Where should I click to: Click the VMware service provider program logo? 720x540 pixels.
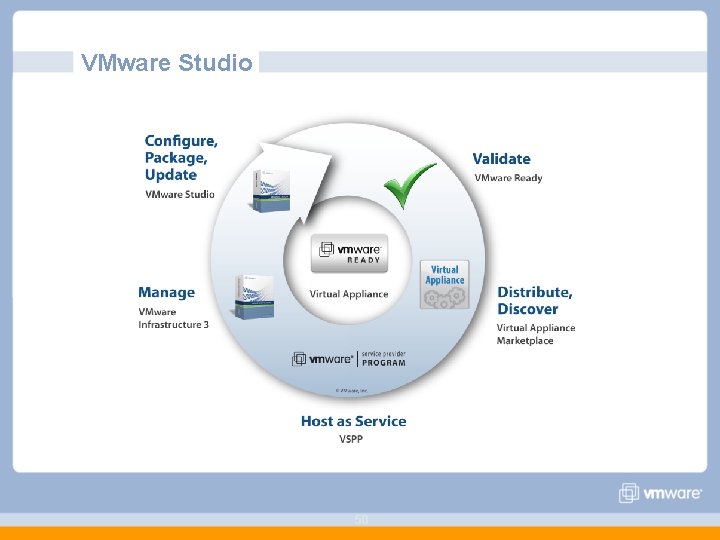click(x=349, y=359)
